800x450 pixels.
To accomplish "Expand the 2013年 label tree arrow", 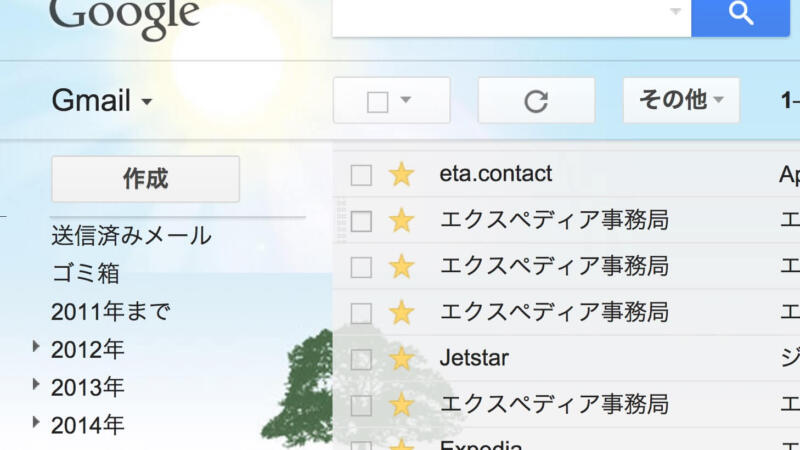I will tap(36, 385).
